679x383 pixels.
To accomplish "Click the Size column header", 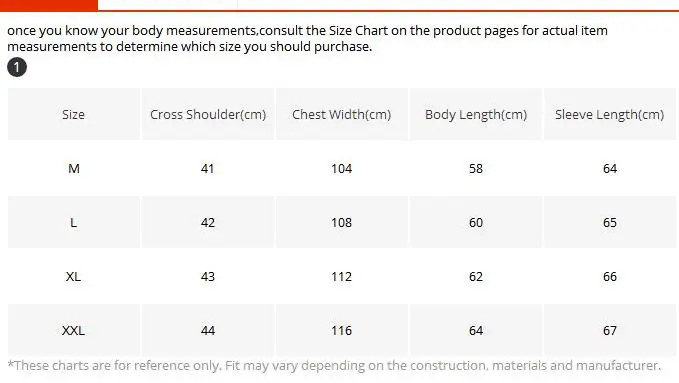I will [74, 114].
